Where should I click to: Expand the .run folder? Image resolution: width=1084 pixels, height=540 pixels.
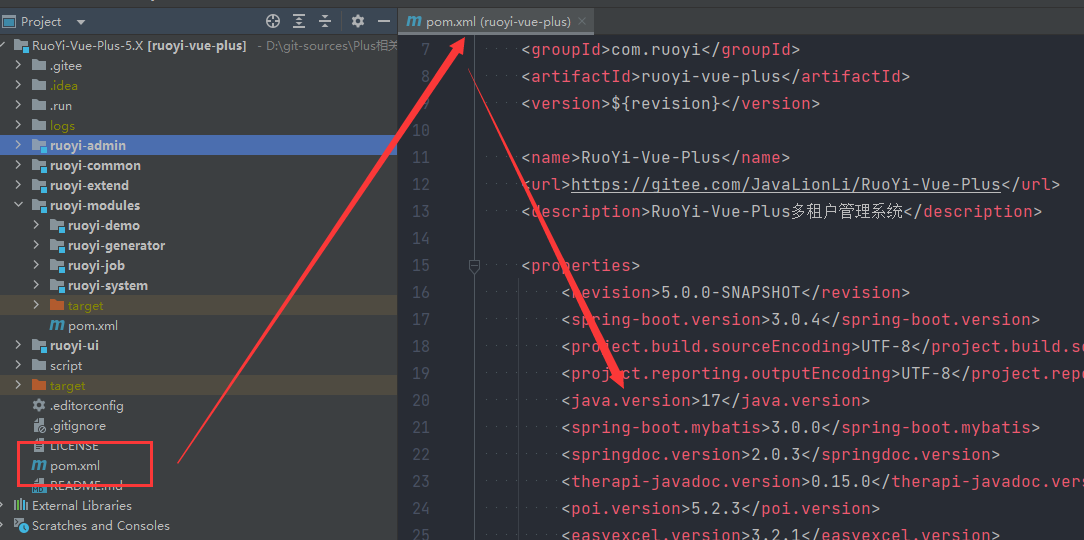(x=19, y=106)
